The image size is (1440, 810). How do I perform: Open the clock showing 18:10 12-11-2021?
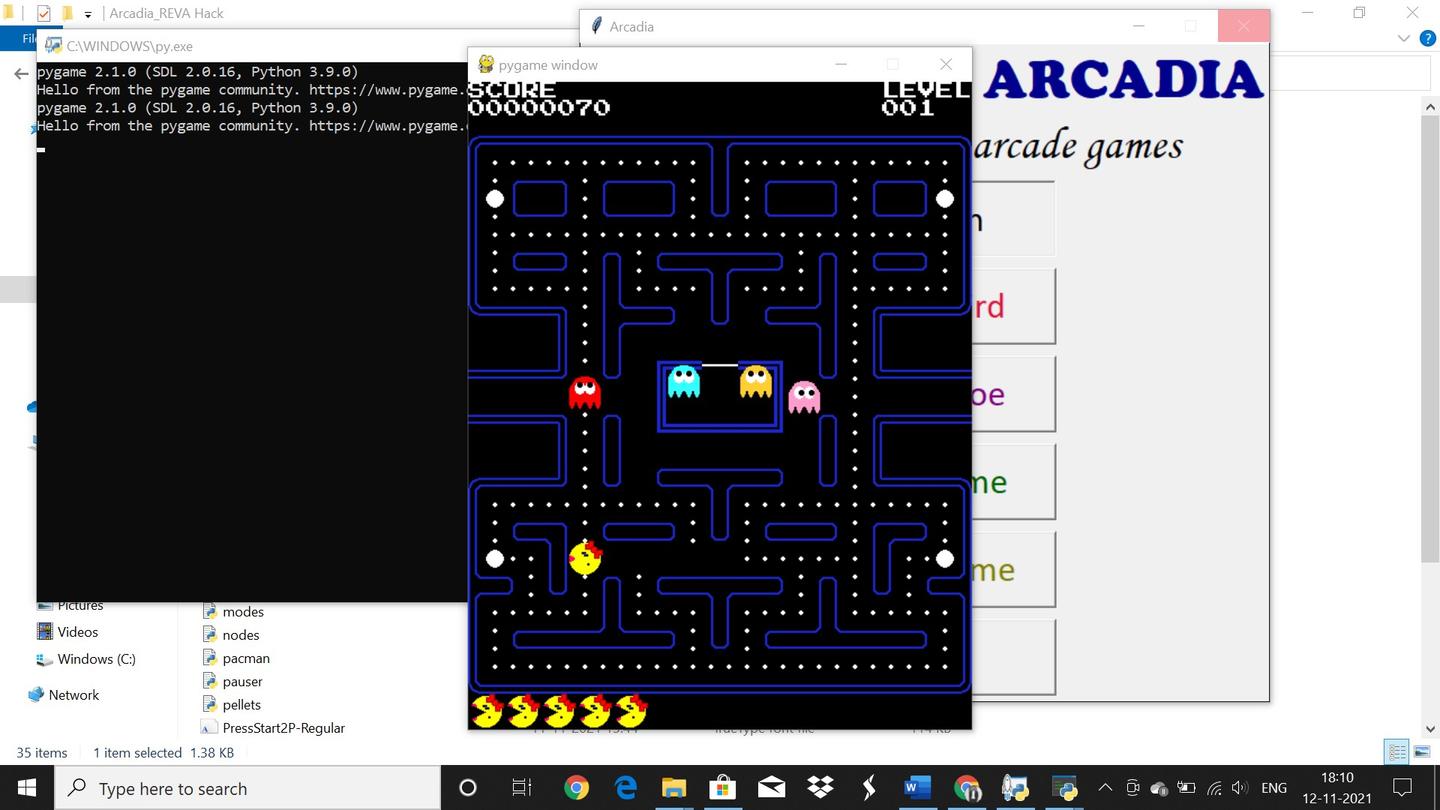click(1336, 788)
